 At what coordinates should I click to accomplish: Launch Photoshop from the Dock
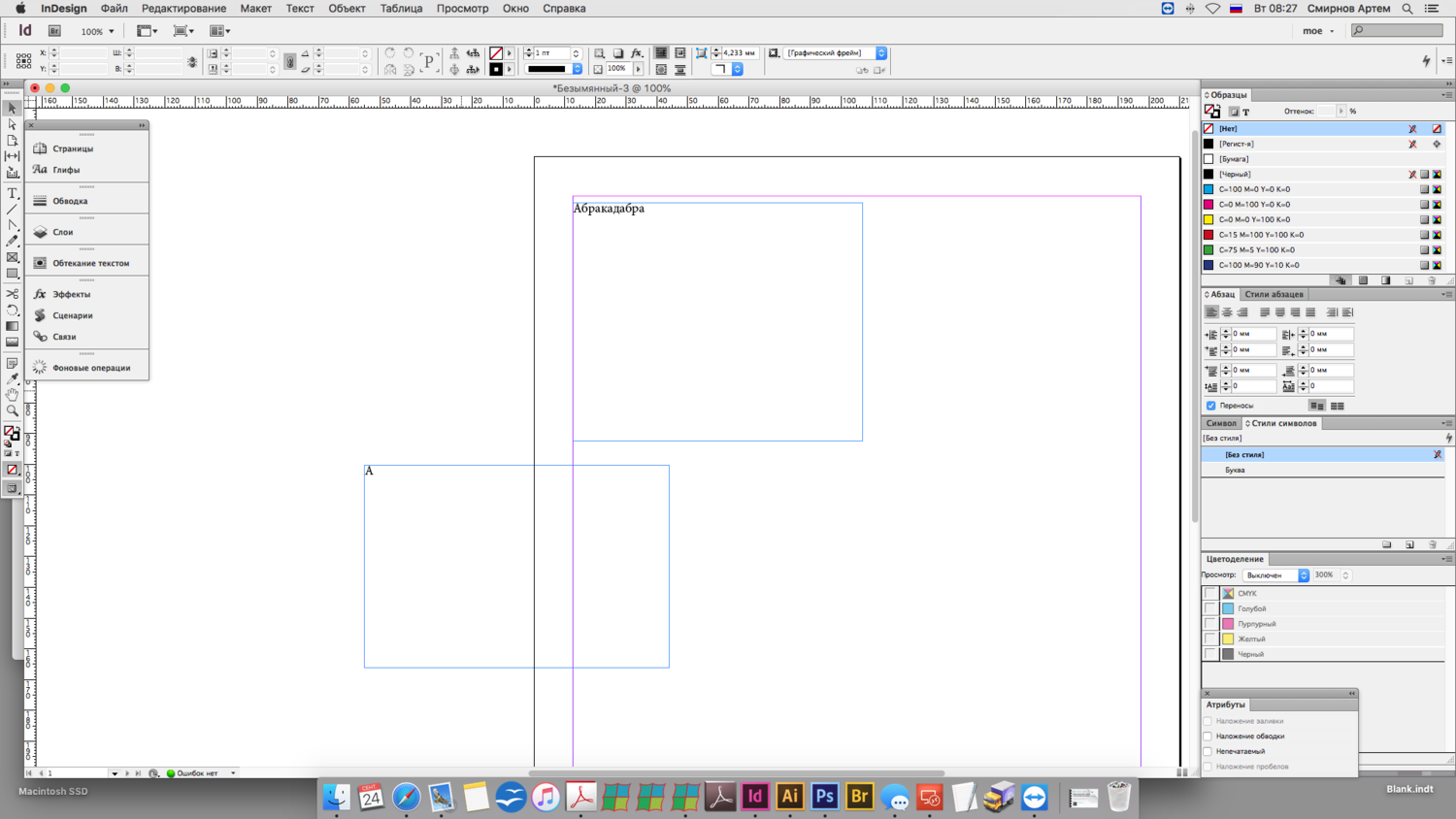[x=824, y=797]
